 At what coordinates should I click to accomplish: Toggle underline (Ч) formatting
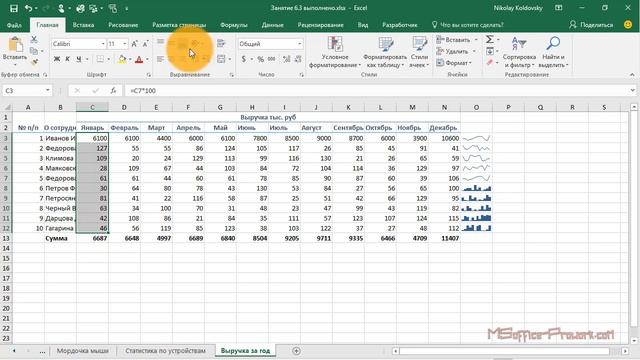78,59
